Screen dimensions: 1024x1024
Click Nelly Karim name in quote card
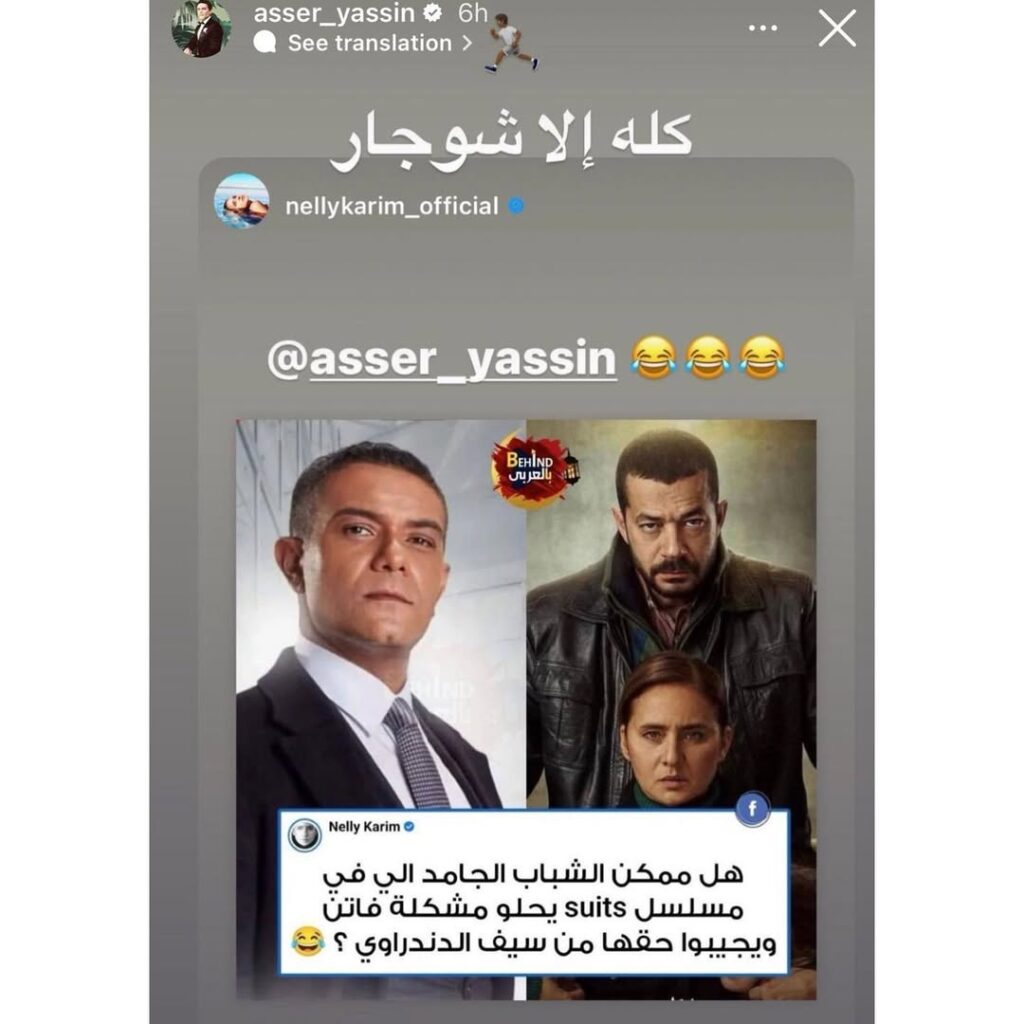(364, 827)
